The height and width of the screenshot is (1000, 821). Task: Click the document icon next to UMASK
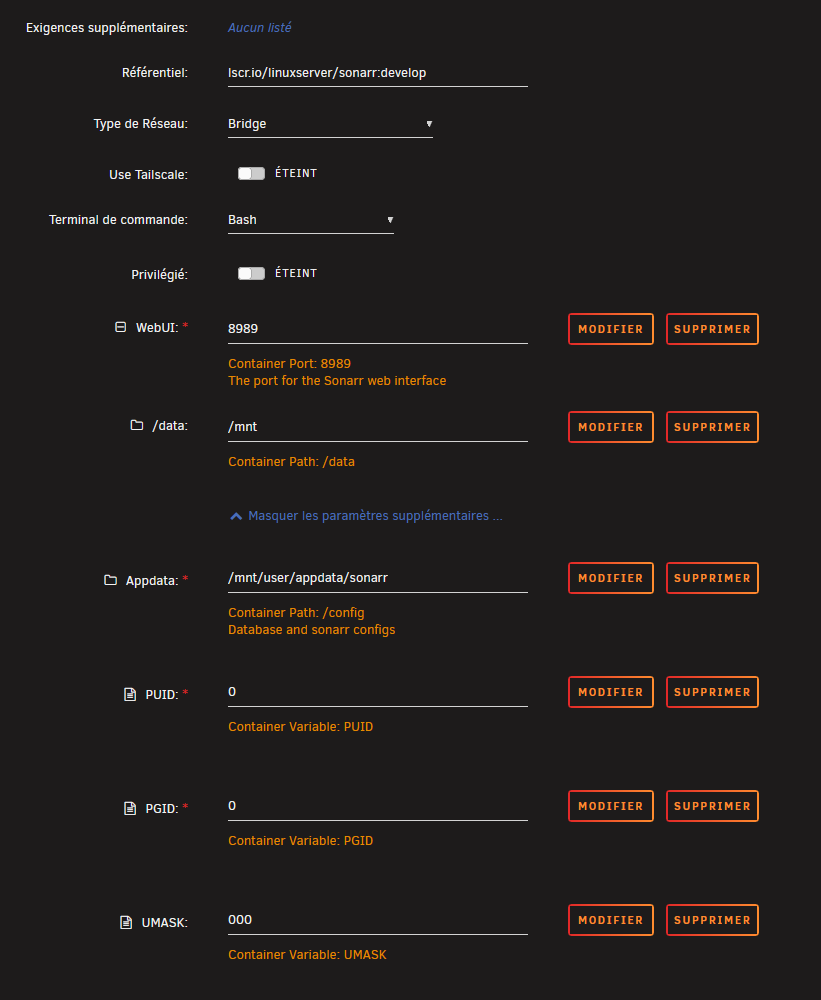click(126, 922)
